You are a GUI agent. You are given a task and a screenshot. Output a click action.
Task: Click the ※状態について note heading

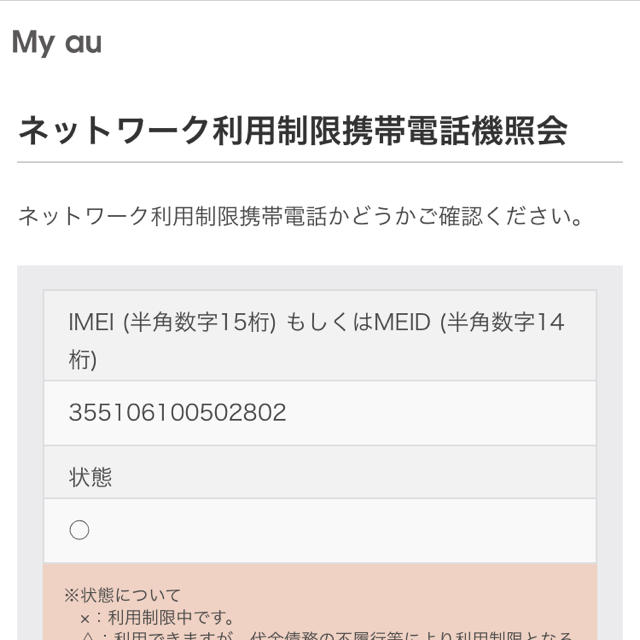click(x=122, y=595)
